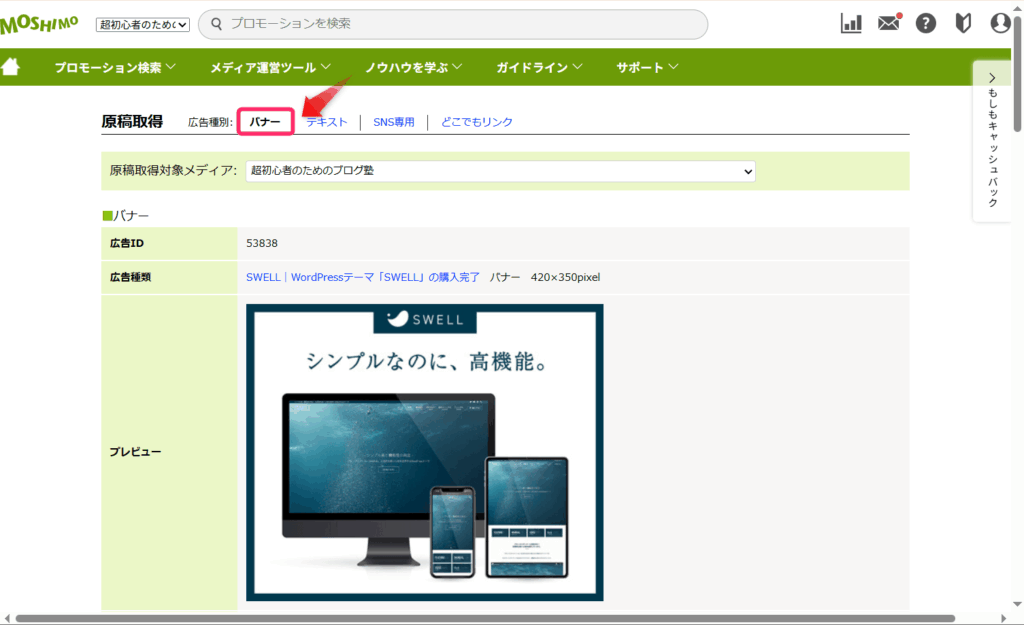Click the MOSHIMO logo
This screenshot has height=625, width=1024.
(x=39, y=25)
